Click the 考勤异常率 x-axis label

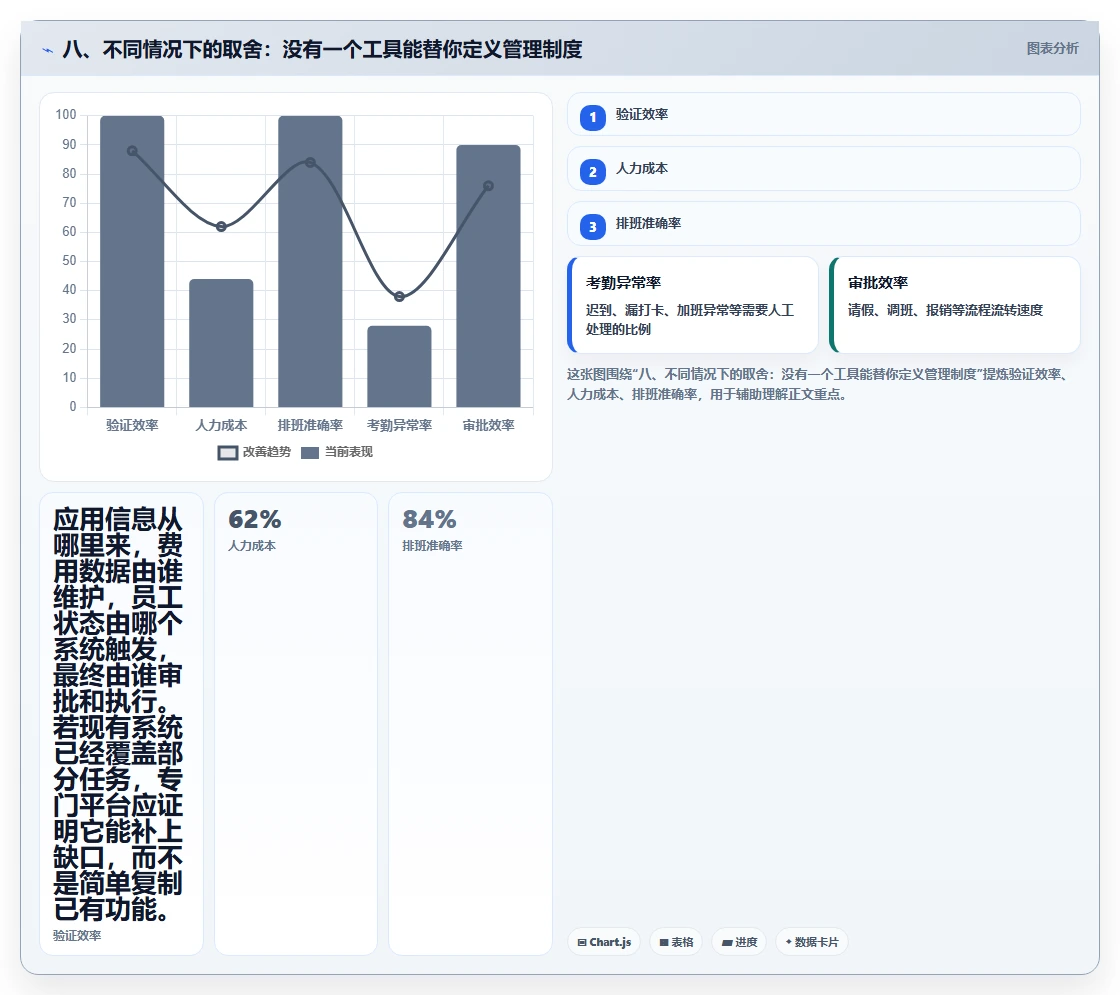(399, 426)
